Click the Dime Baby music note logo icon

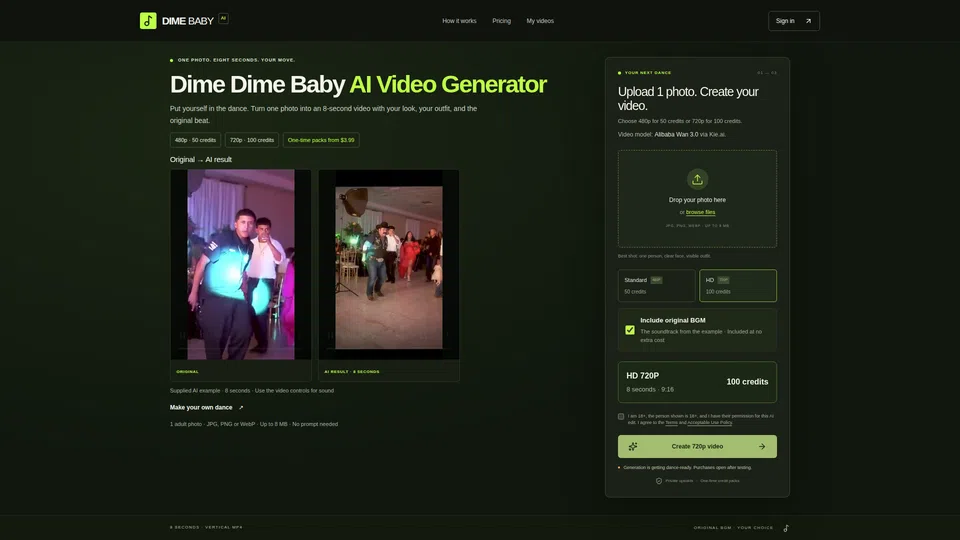point(148,21)
